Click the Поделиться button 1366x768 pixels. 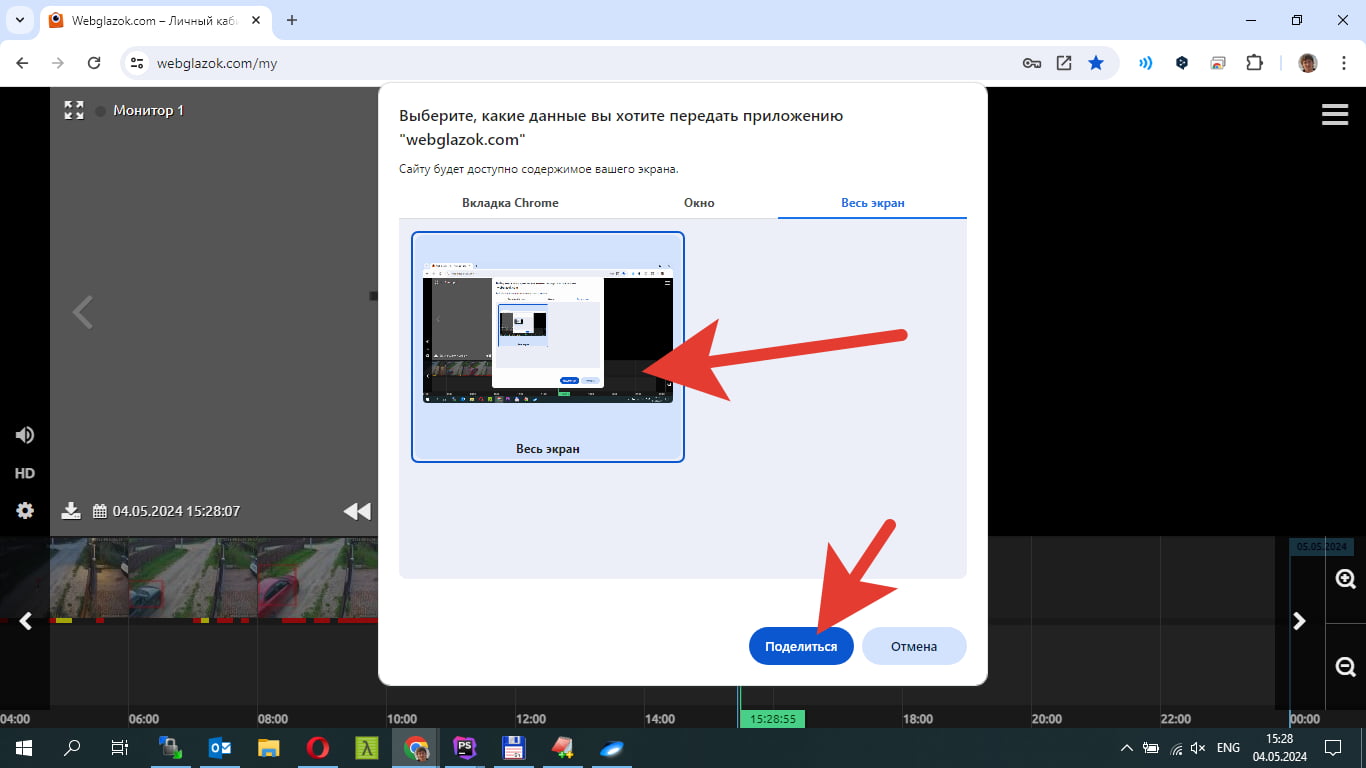(800, 646)
